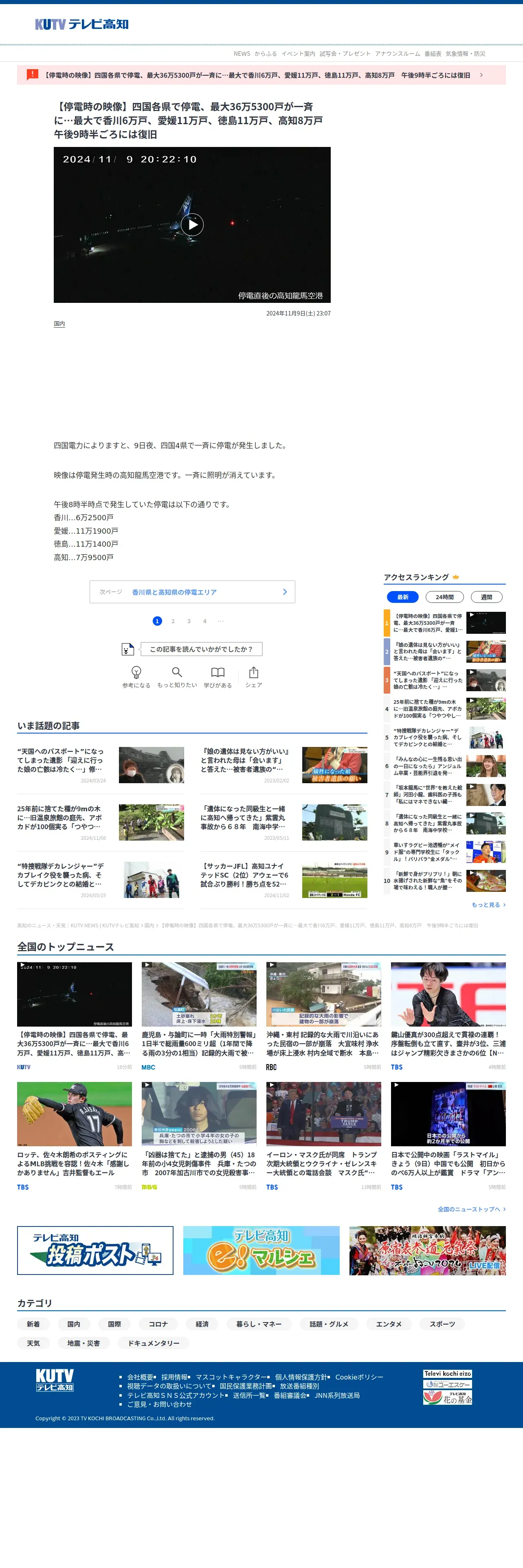The height and width of the screenshot is (1568, 523).
Task: Select 話題・グルメ category chip
Action: coord(329,1324)
